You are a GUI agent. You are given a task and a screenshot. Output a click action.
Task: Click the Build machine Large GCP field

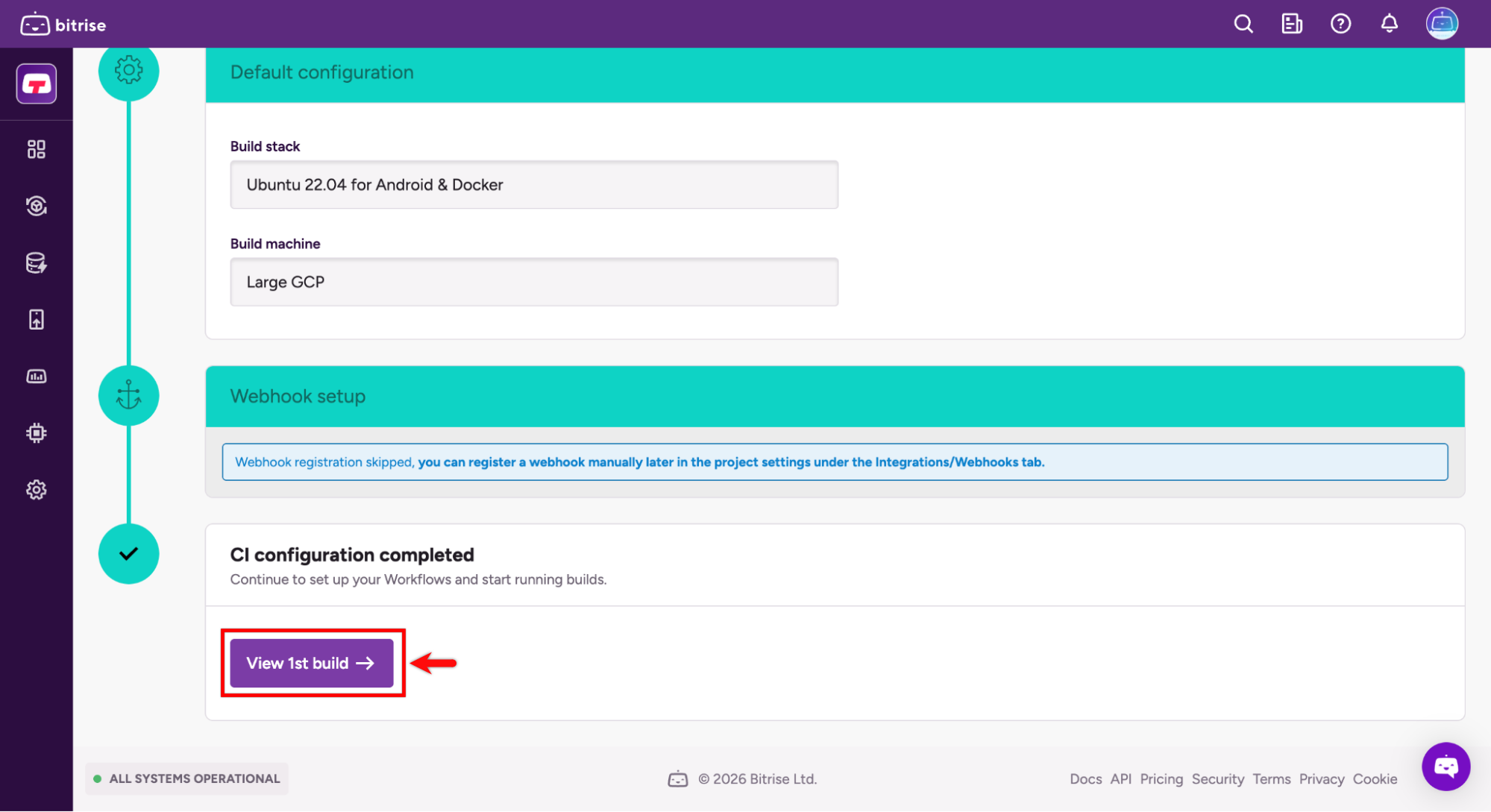534,282
